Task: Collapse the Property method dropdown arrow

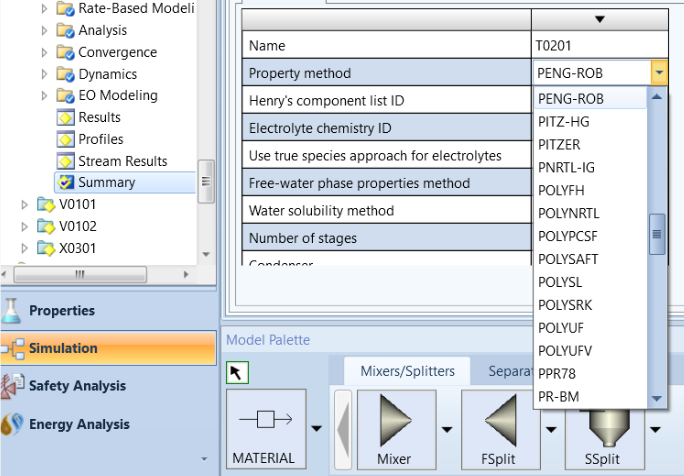Action: point(658,73)
